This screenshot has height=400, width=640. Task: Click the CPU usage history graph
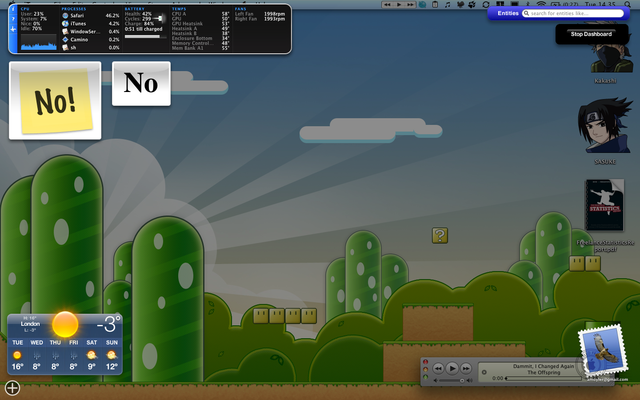click(39, 42)
